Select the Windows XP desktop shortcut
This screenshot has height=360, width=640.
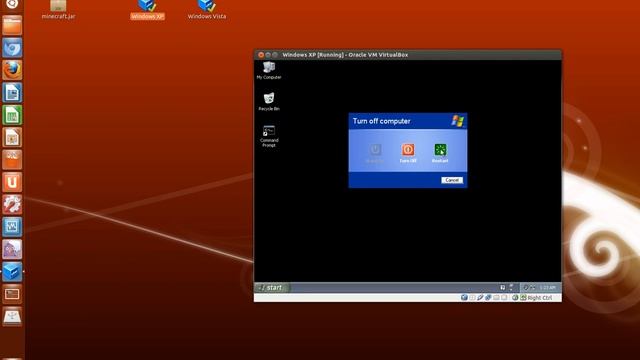tap(147, 10)
